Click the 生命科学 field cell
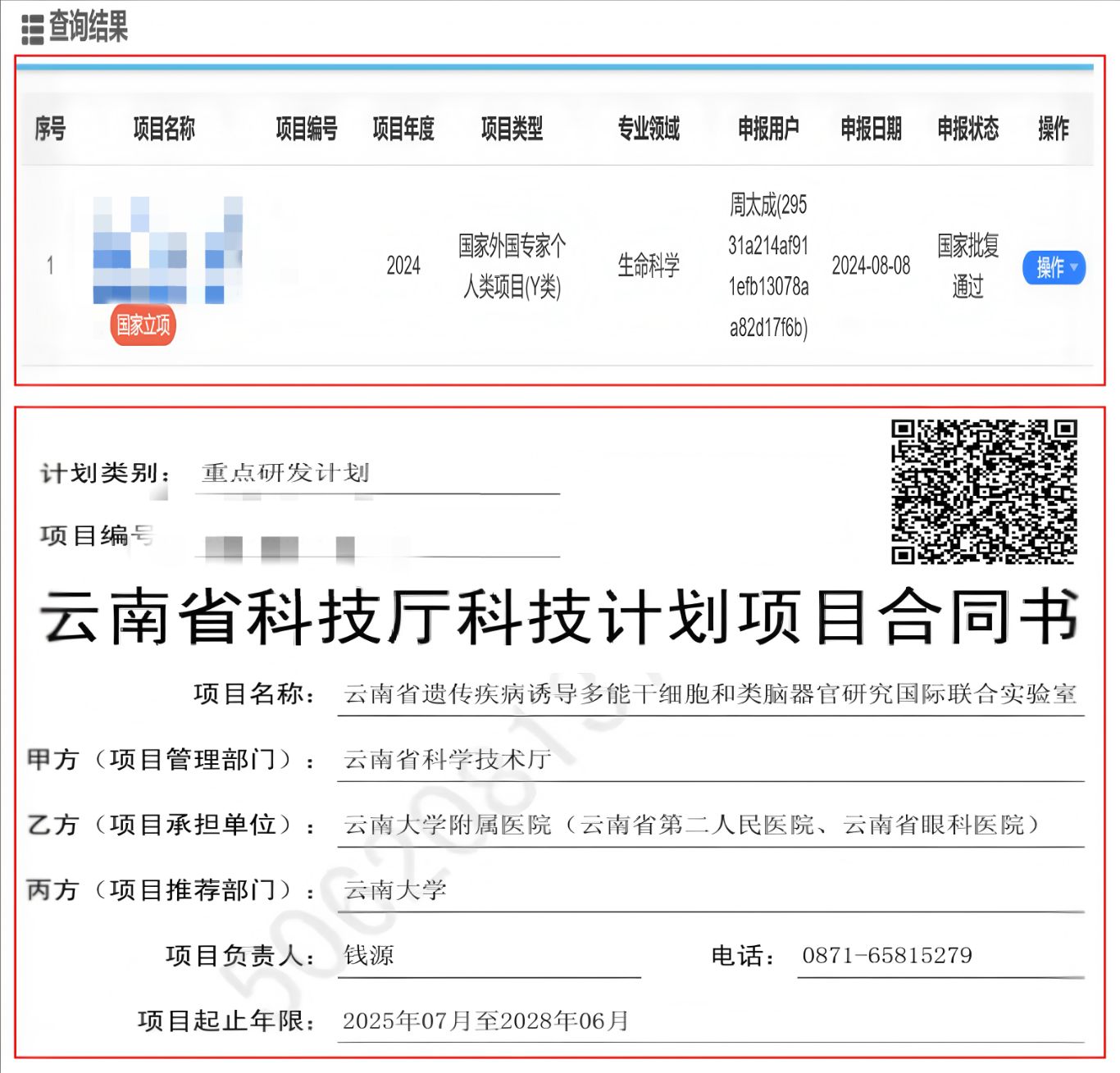This screenshot has height=1073, width=1120. 649,266
